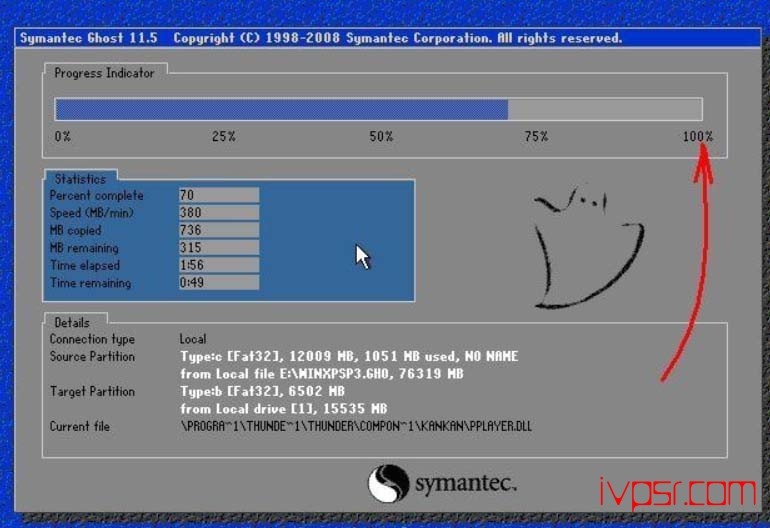The height and width of the screenshot is (528, 770).
Task: Click the 'Local' connection value
Action: (193, 339)
